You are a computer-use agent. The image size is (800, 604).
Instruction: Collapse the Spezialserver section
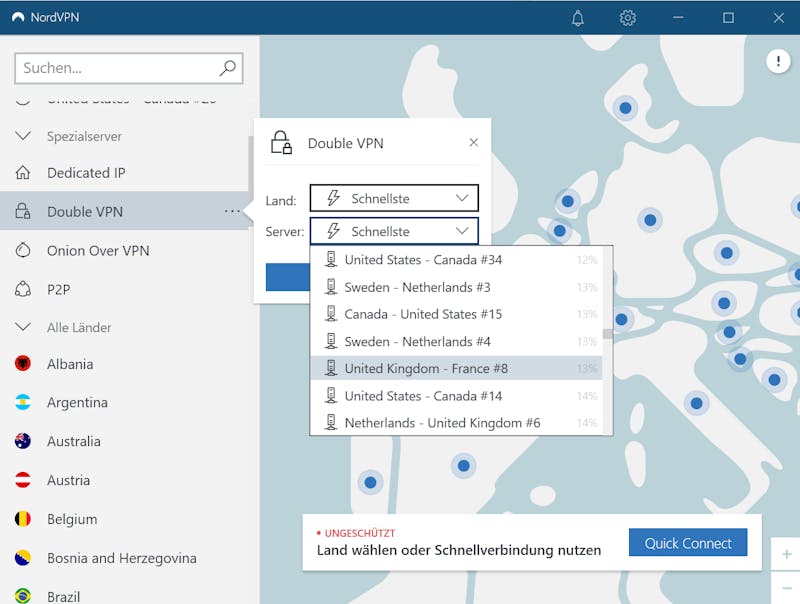23,136
